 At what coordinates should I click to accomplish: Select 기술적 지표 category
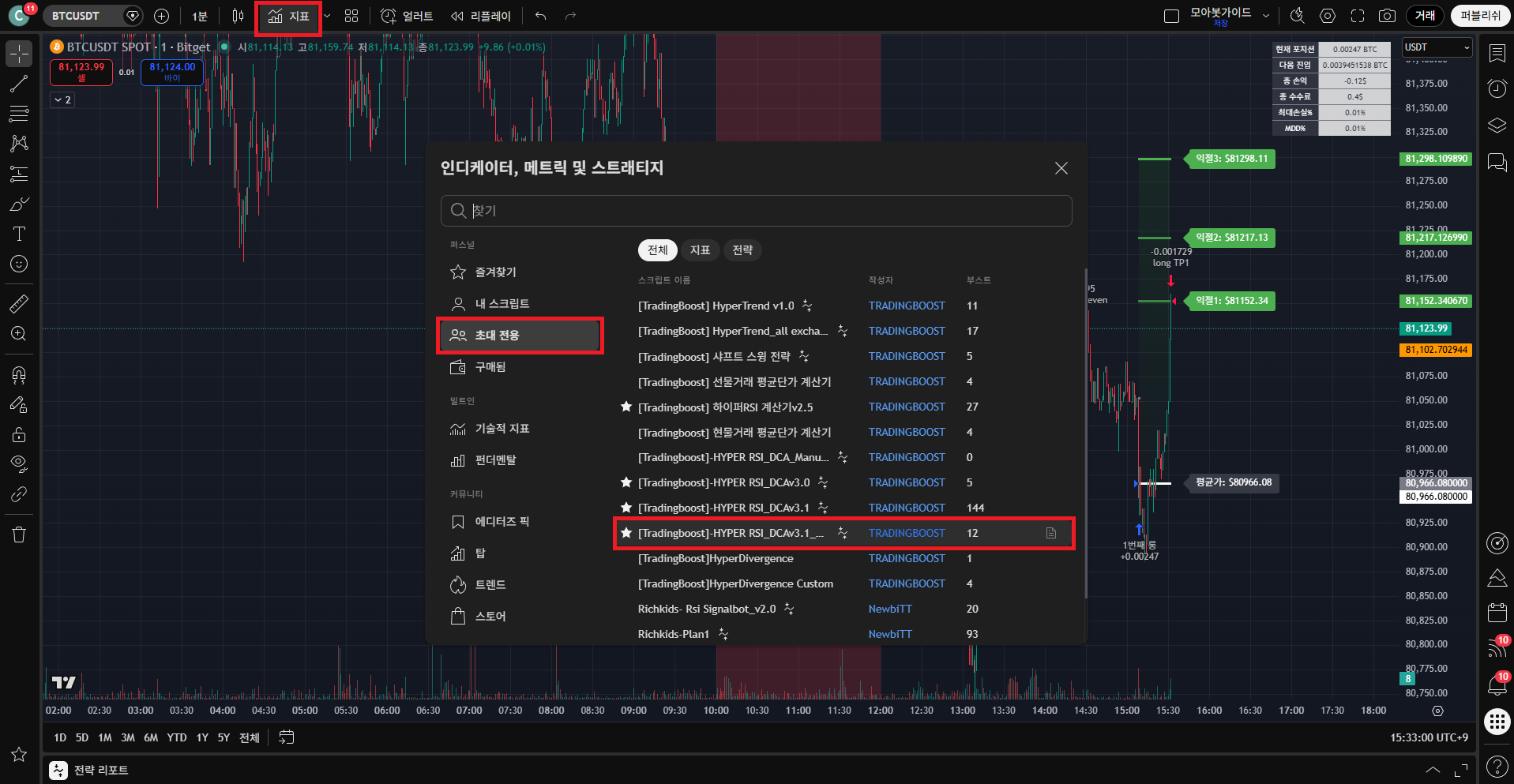519,429
